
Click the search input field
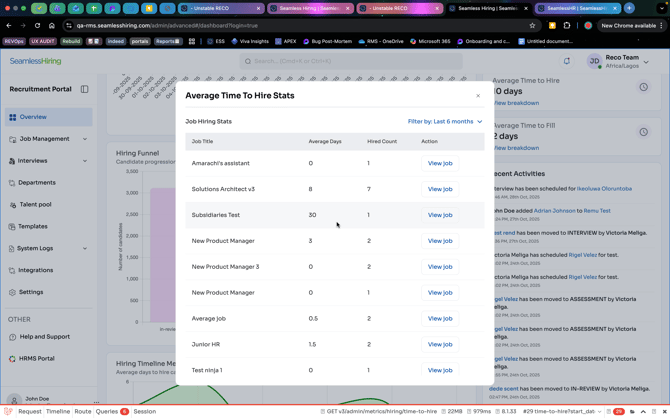click(x=350, y=61)
